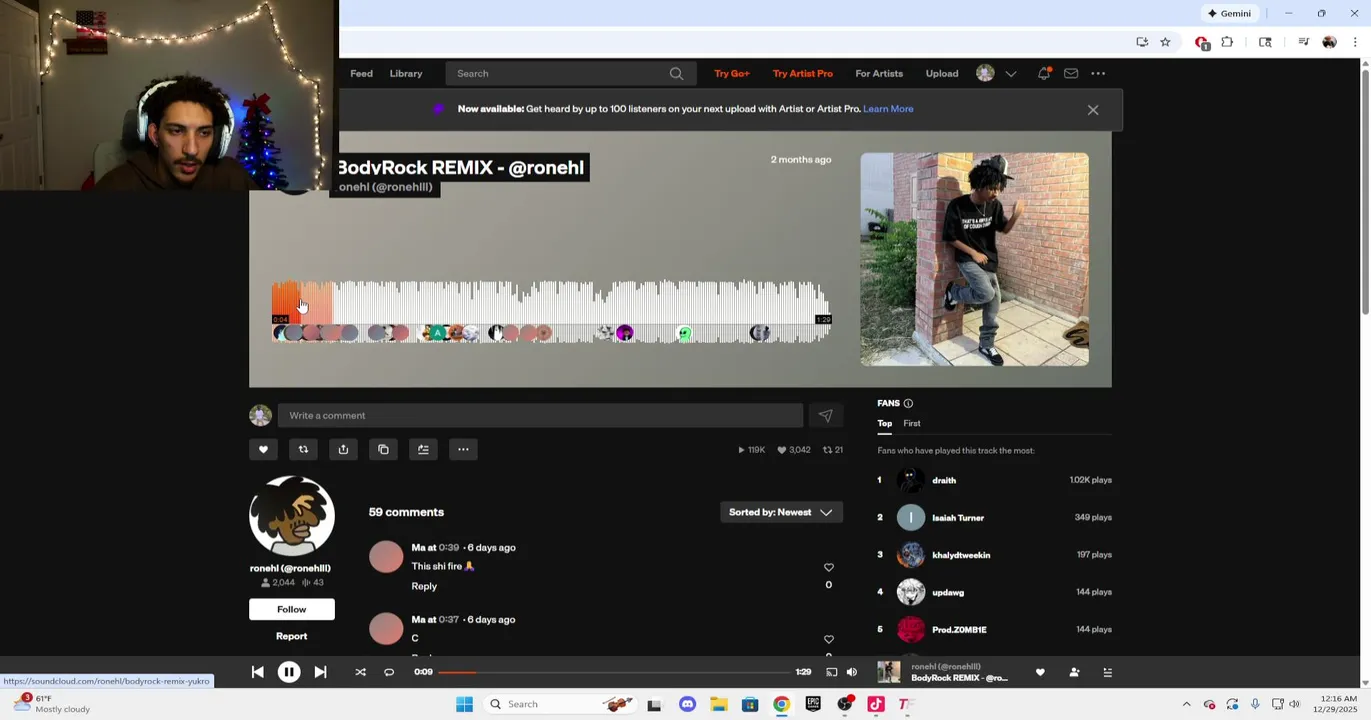Toggle shuffle in the player bar
Image resolution: width=1371 pixels, height=720 pixels.
(x=360, y=672)
